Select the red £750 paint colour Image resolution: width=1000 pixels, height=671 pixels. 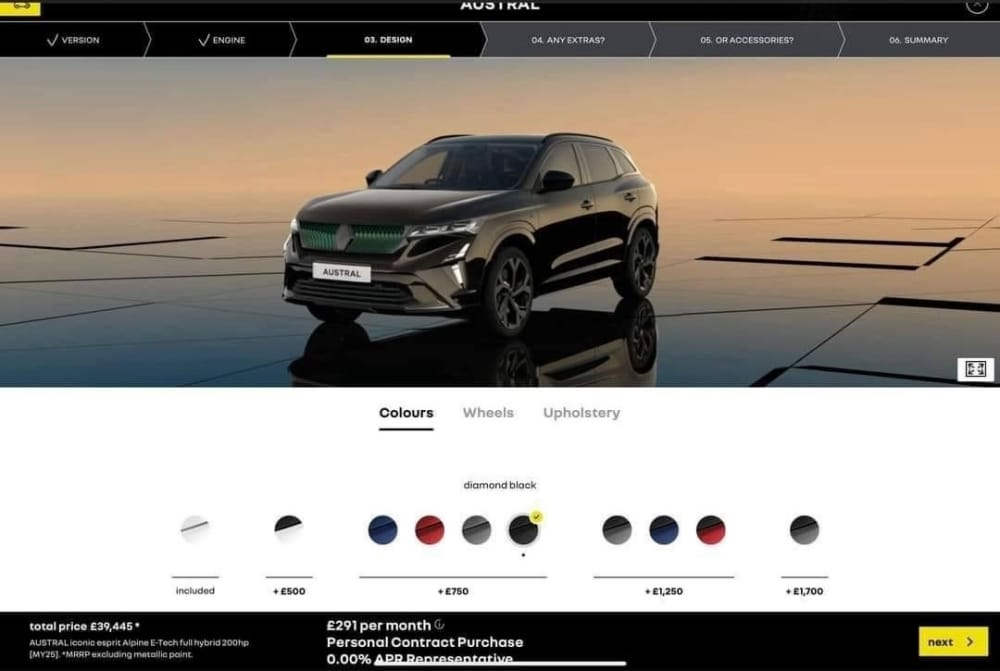[430, 529]
